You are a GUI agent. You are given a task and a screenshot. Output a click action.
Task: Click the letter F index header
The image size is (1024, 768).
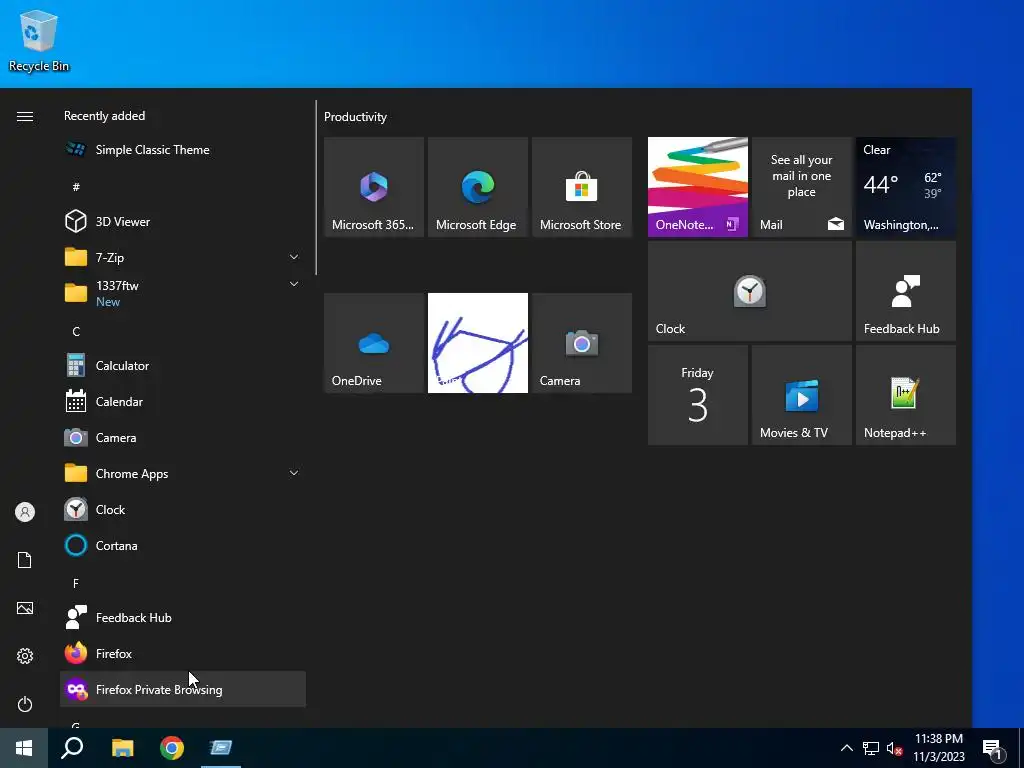point(76,583)
